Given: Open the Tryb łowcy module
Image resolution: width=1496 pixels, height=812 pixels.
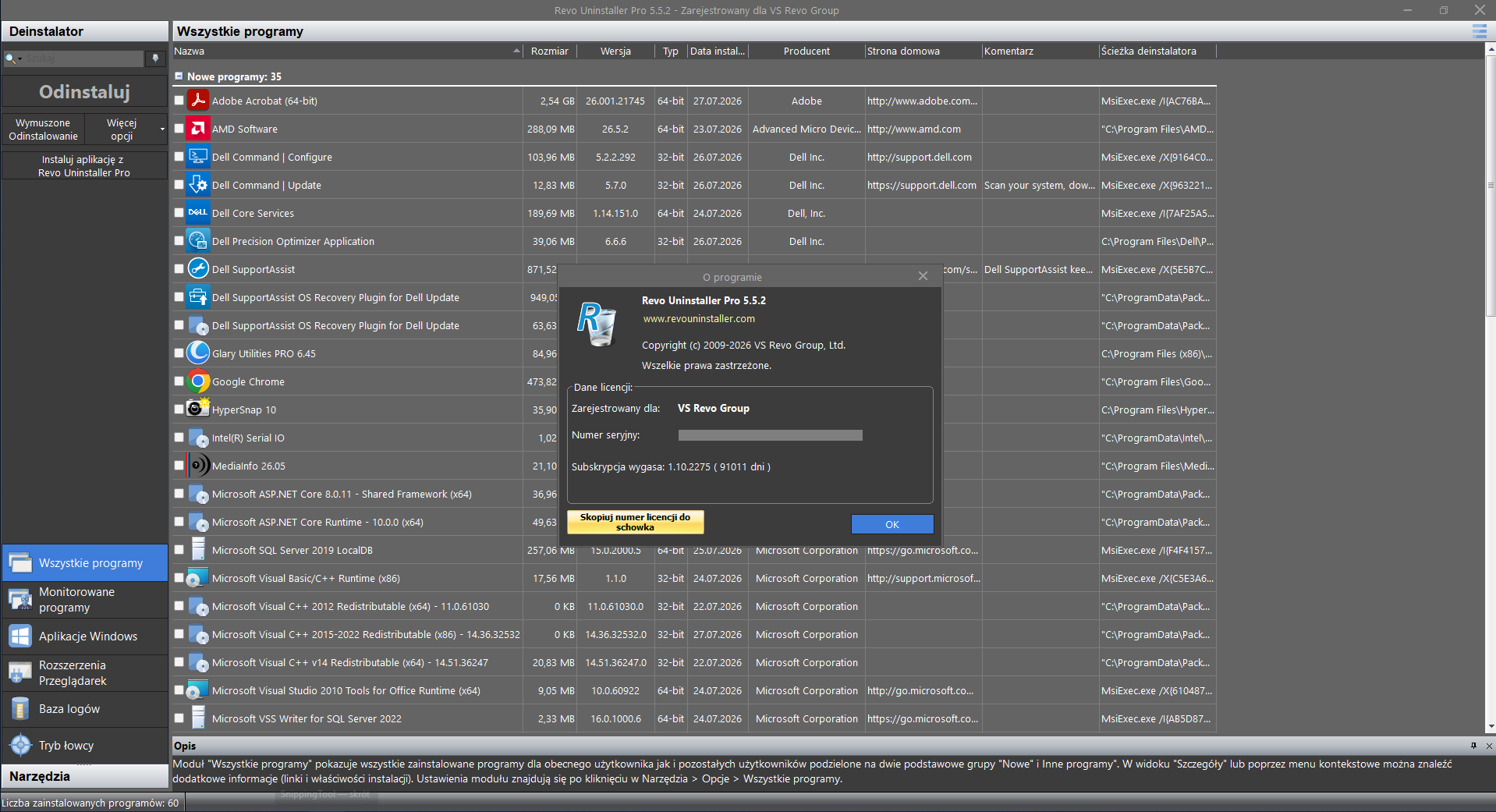Looking at the screenshot, I should click(85, 746).
